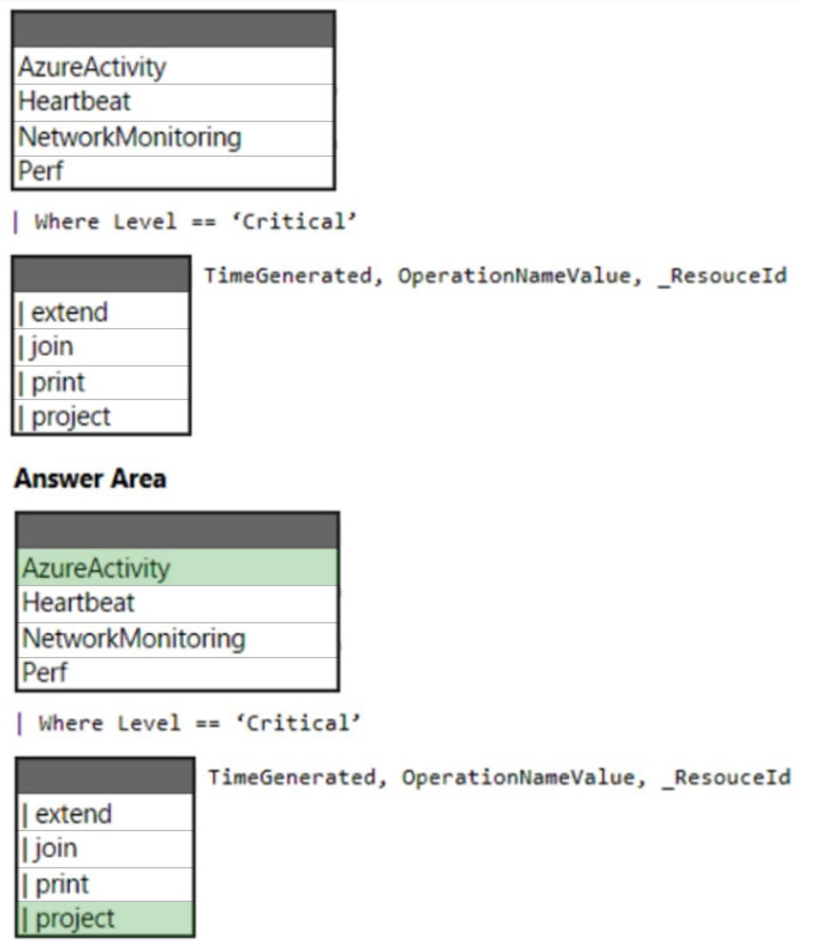Choose the green-highlighted project operator

coord(106,918)
